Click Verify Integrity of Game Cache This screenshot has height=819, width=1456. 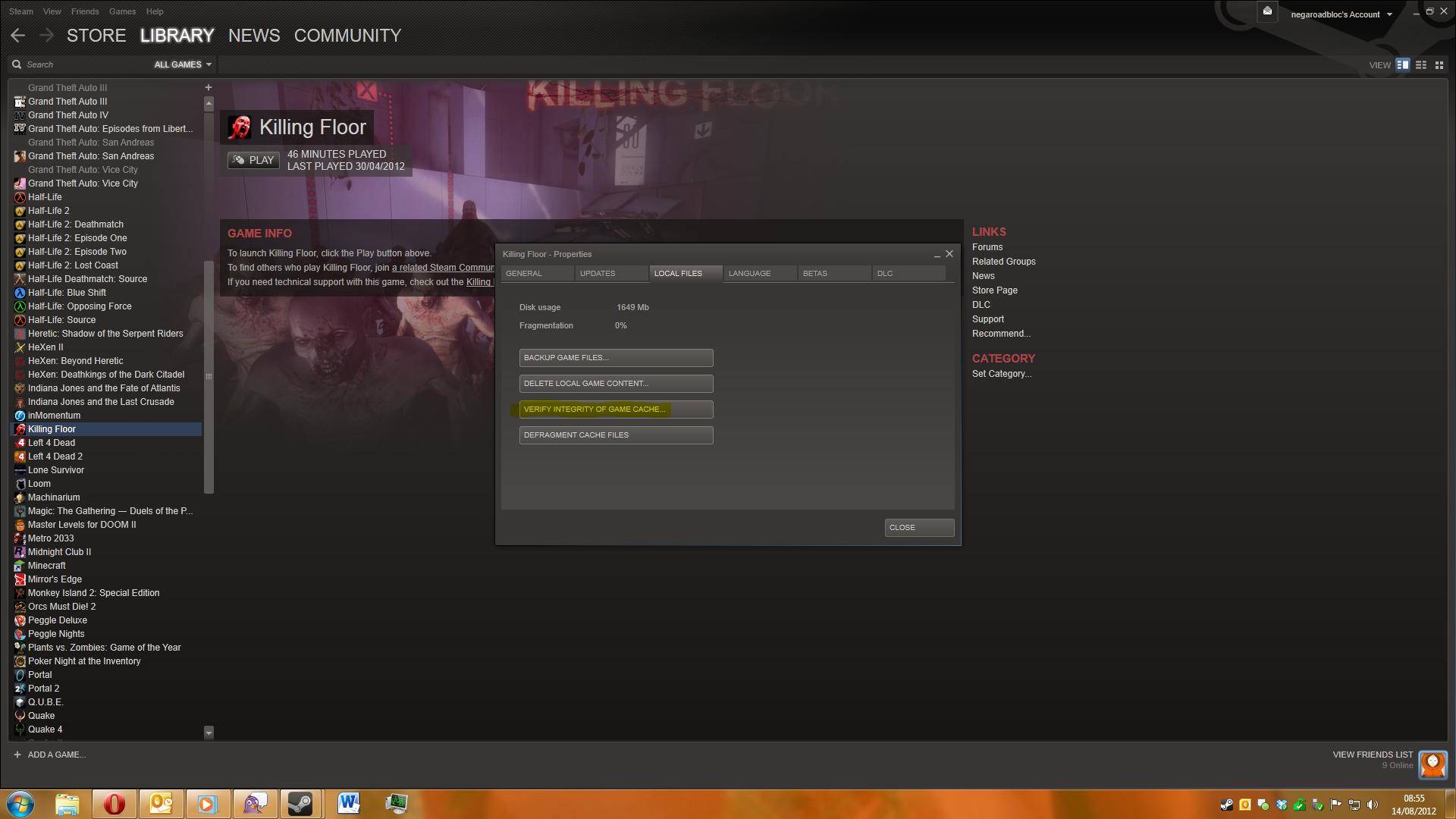click(616, 409)
